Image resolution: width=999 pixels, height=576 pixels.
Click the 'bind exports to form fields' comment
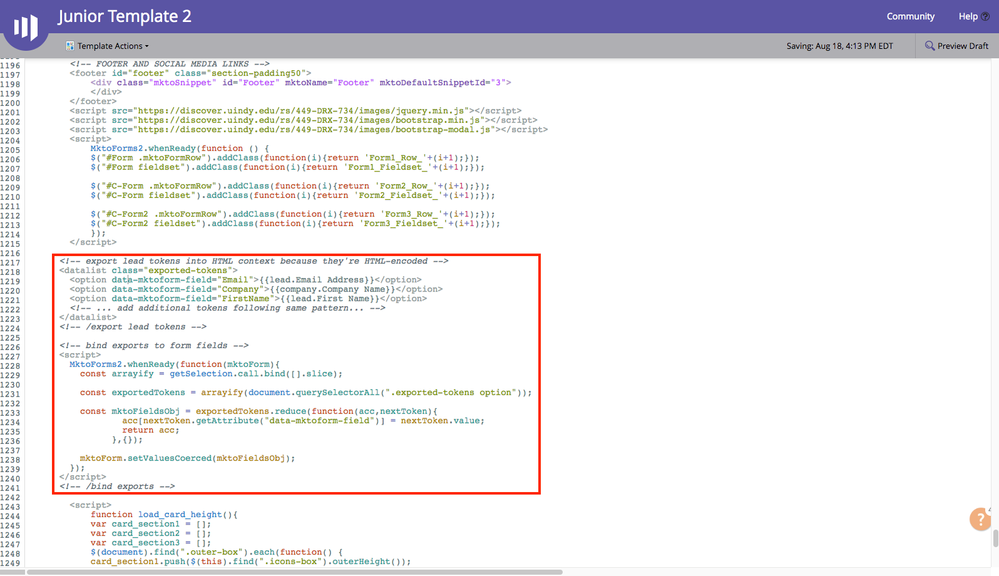coord(154,346)
